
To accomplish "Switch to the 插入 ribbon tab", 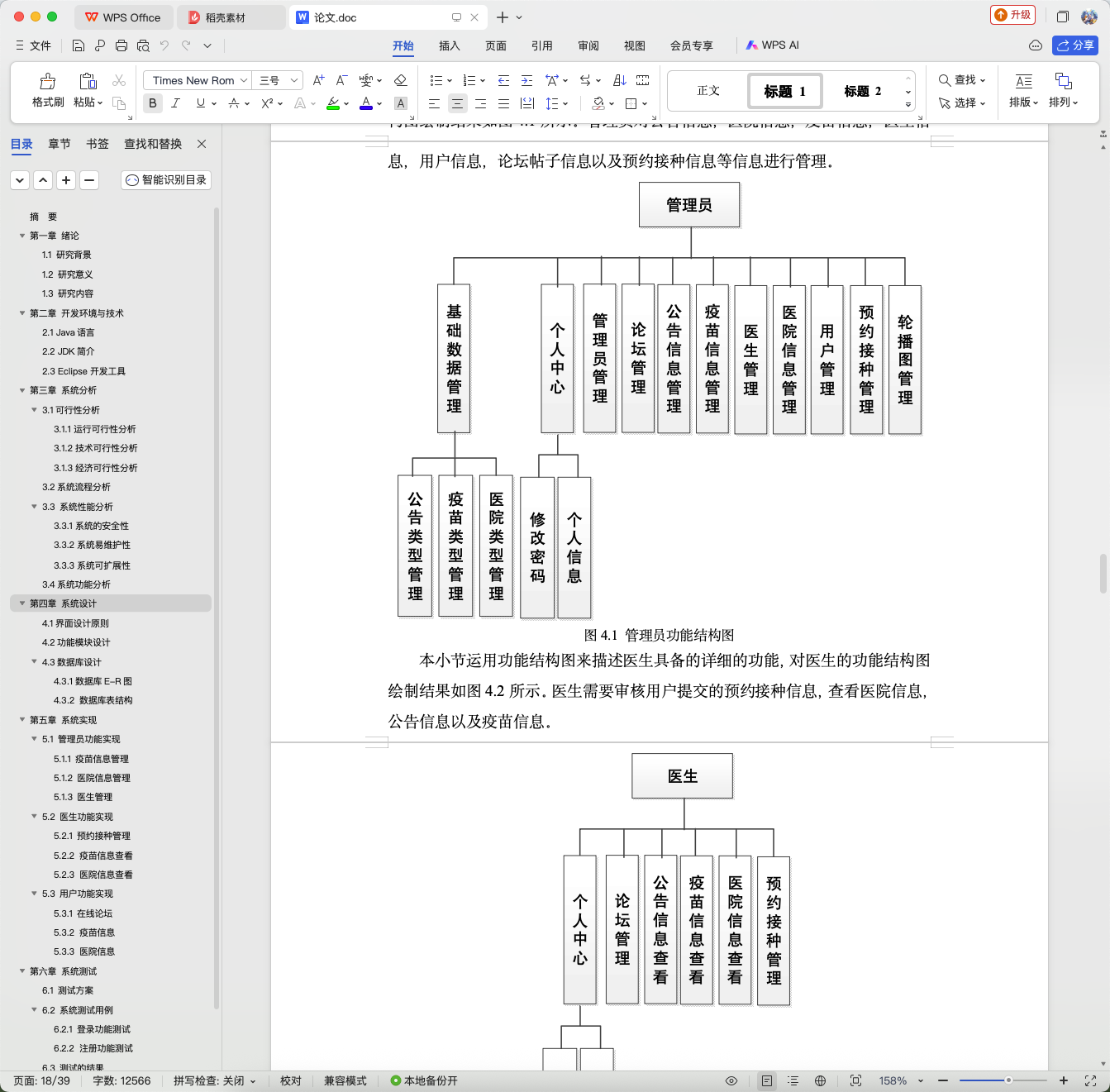I will 450,45.
